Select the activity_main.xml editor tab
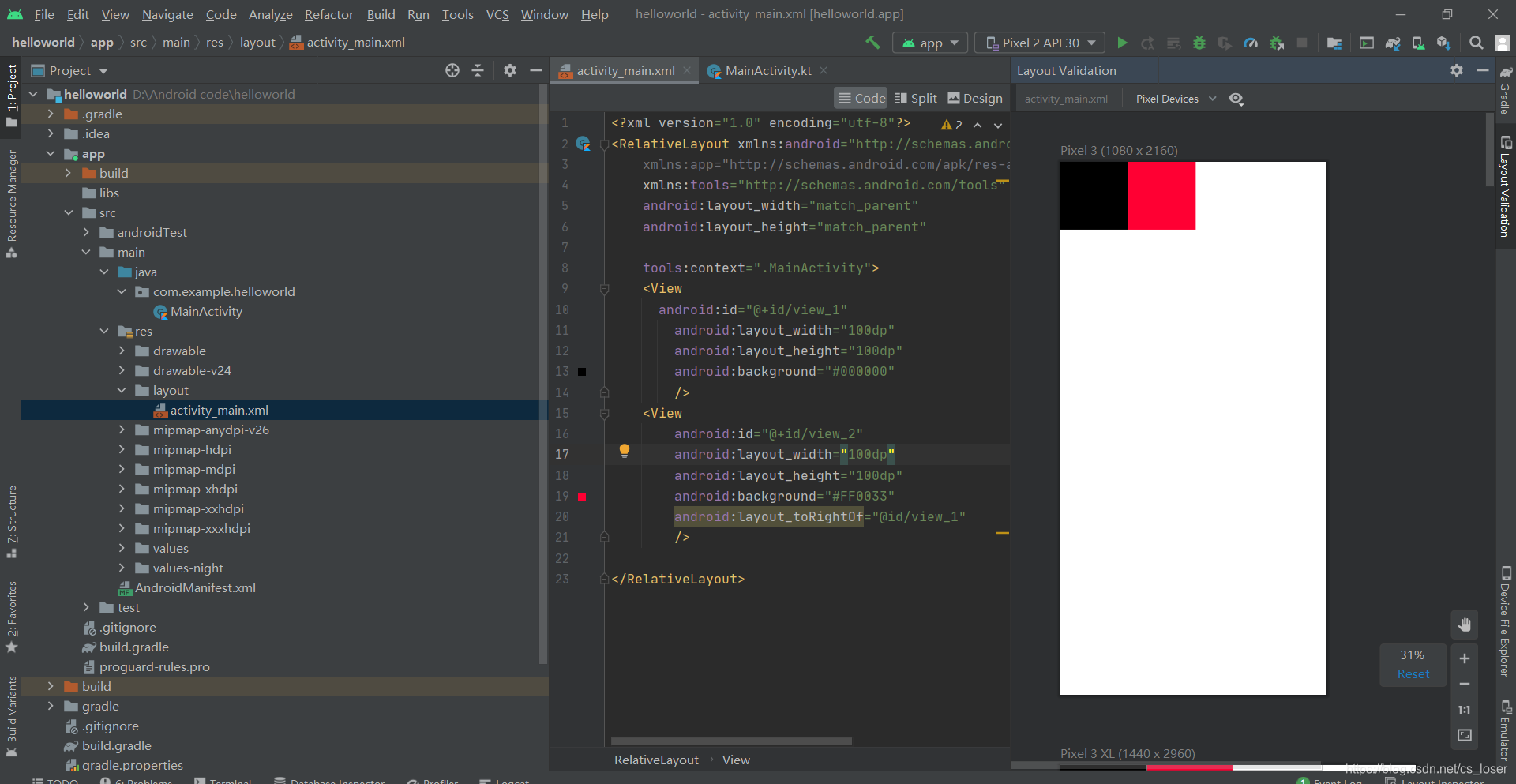This screenshot has width=1516, height=784. click(625, 70)
